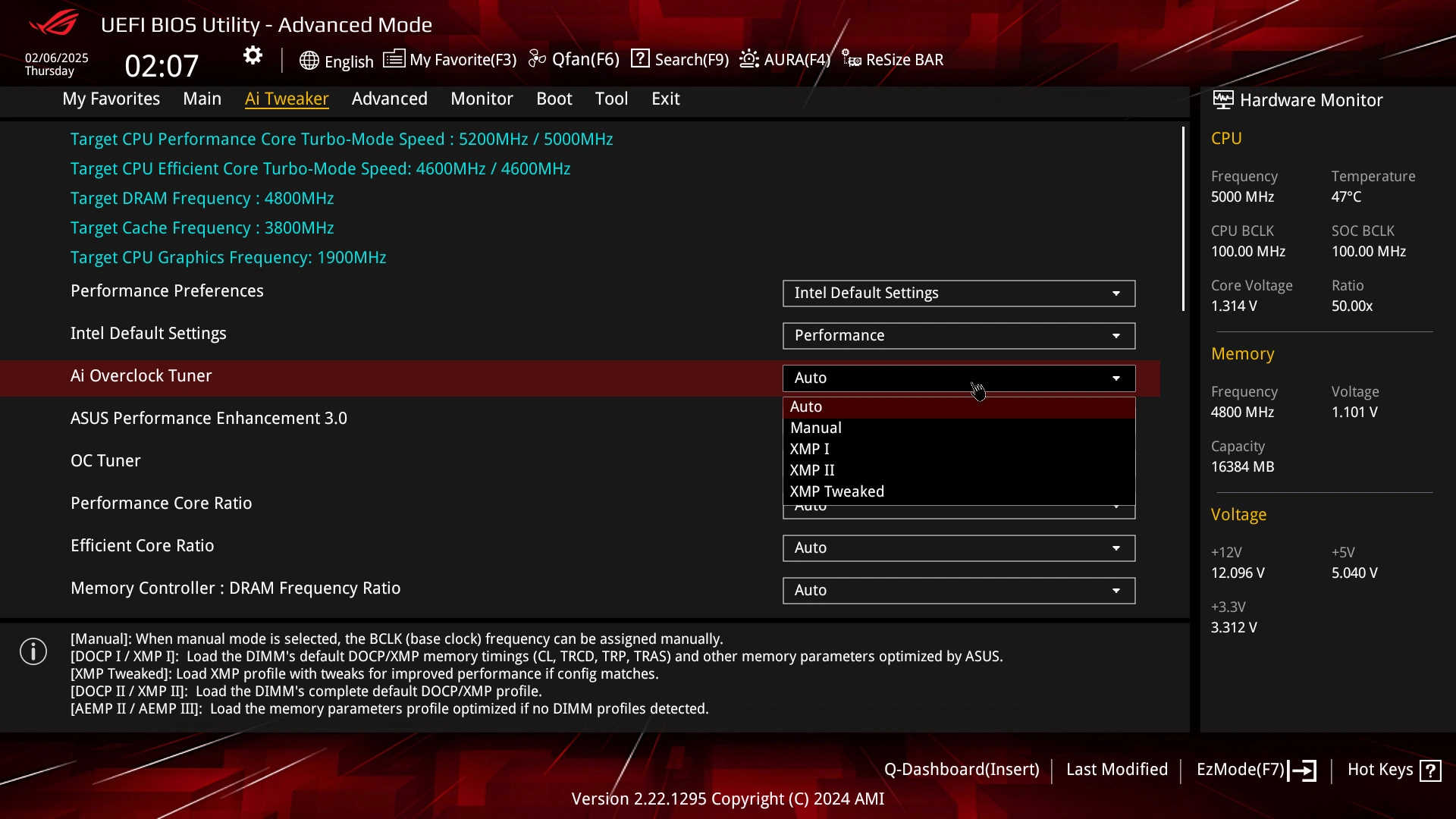Select Performance Core Ratio row label
This screenshot has width=1456, height=819.
tap(162, 504)
